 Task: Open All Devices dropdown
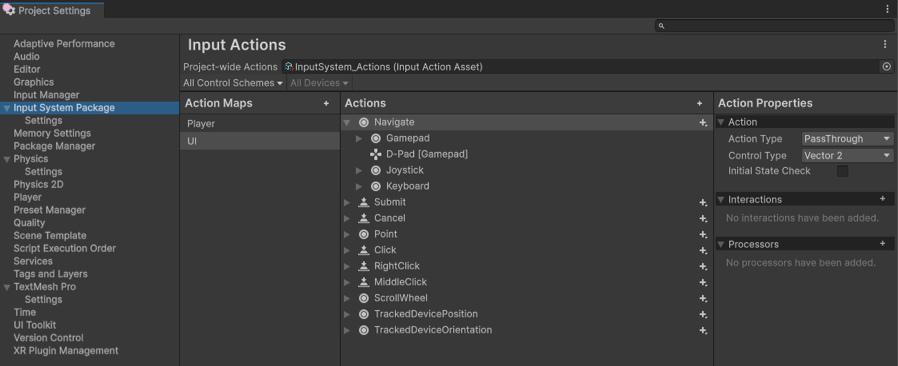319,83
